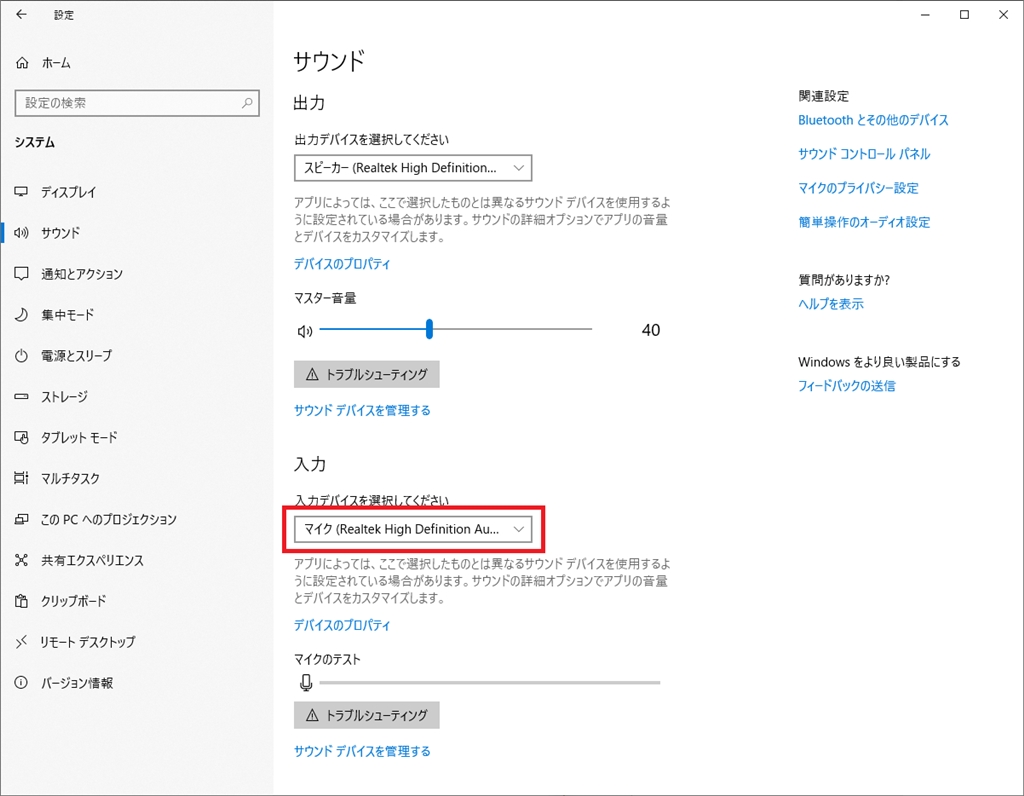Click the notifications (通知とアクション) icon
The image size is (1024, 796).
click(x=22, y=274)
